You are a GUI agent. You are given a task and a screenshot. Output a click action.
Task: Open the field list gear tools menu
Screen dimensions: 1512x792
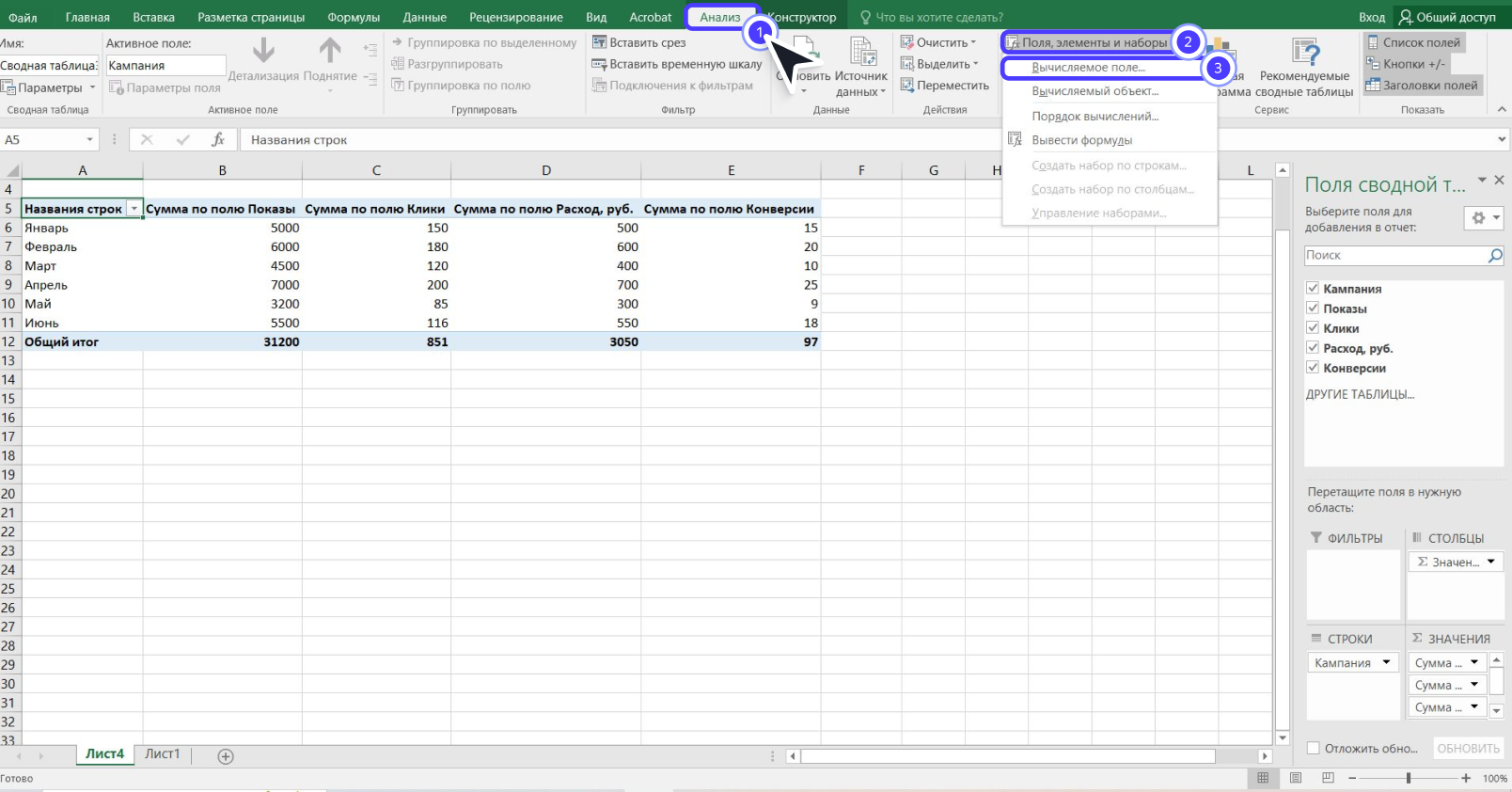[x=1484, y=218]
